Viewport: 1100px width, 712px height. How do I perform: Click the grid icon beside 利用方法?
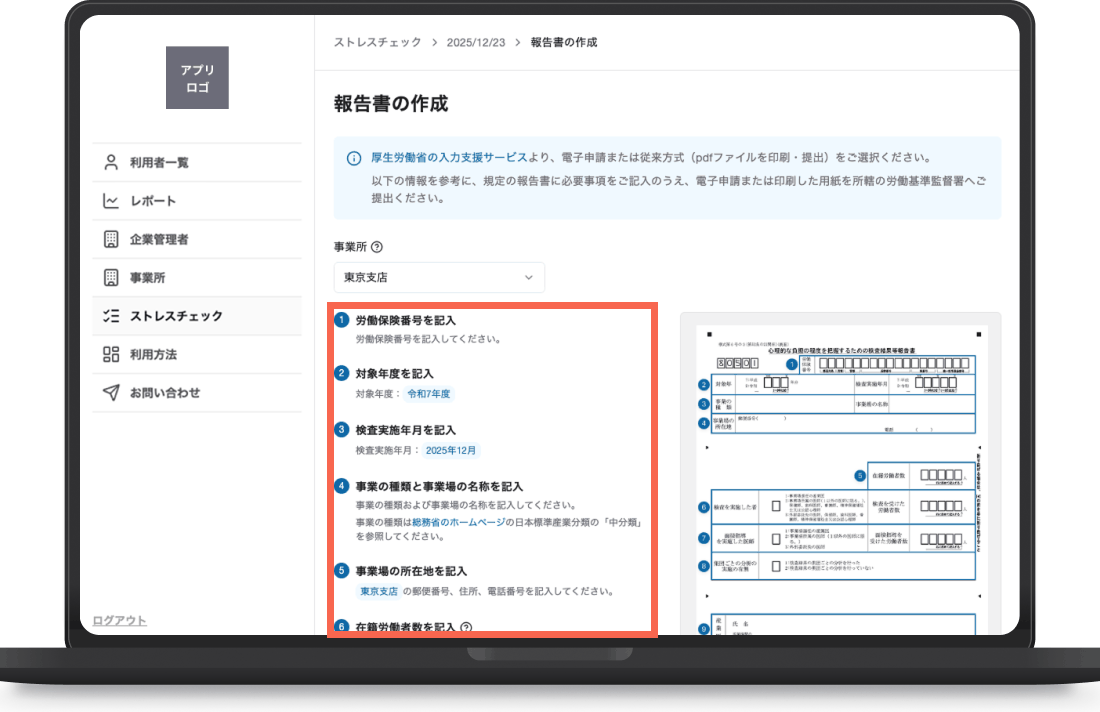coord(111,354)
